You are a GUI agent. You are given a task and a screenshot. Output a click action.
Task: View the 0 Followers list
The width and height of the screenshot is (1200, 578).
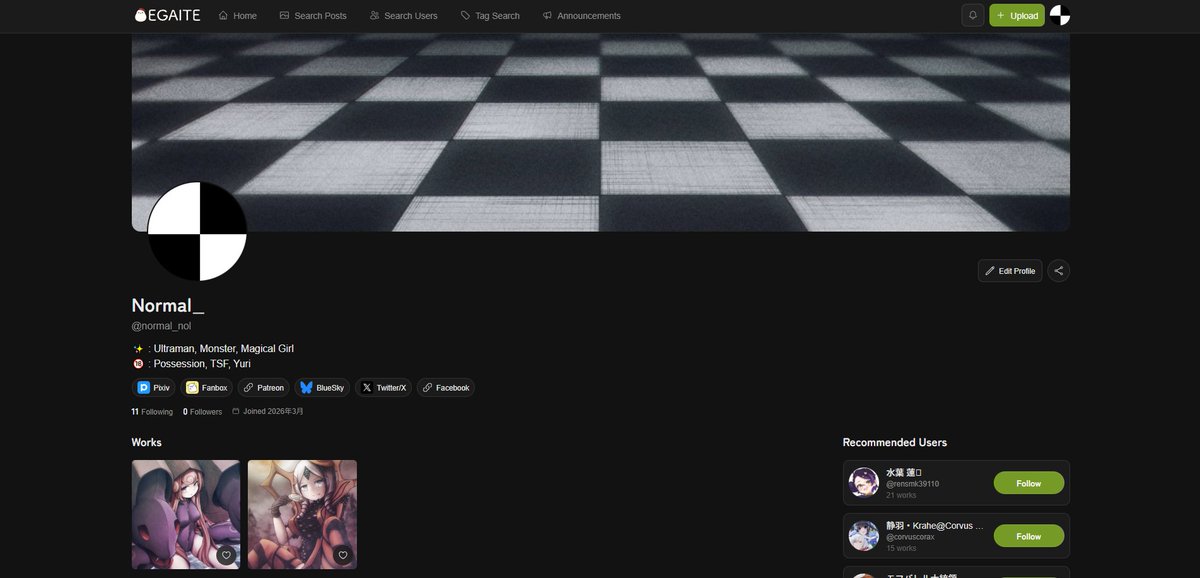tap(203, 412)
